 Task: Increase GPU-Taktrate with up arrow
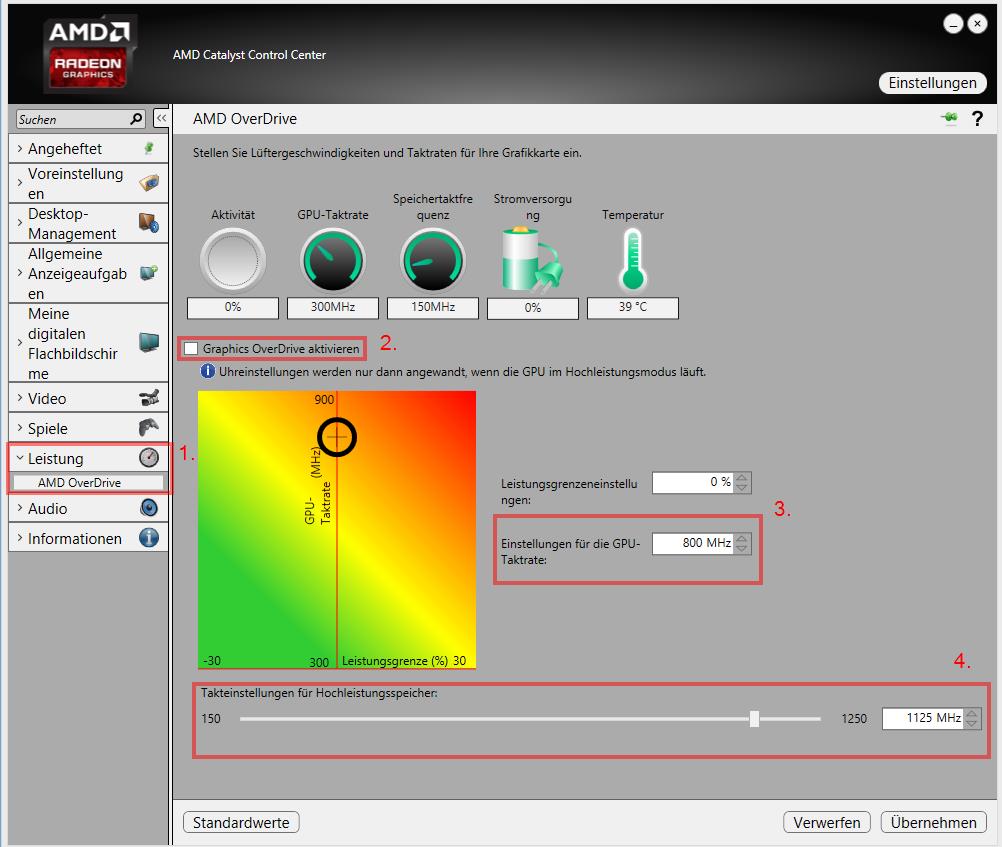tap(742, 538)
